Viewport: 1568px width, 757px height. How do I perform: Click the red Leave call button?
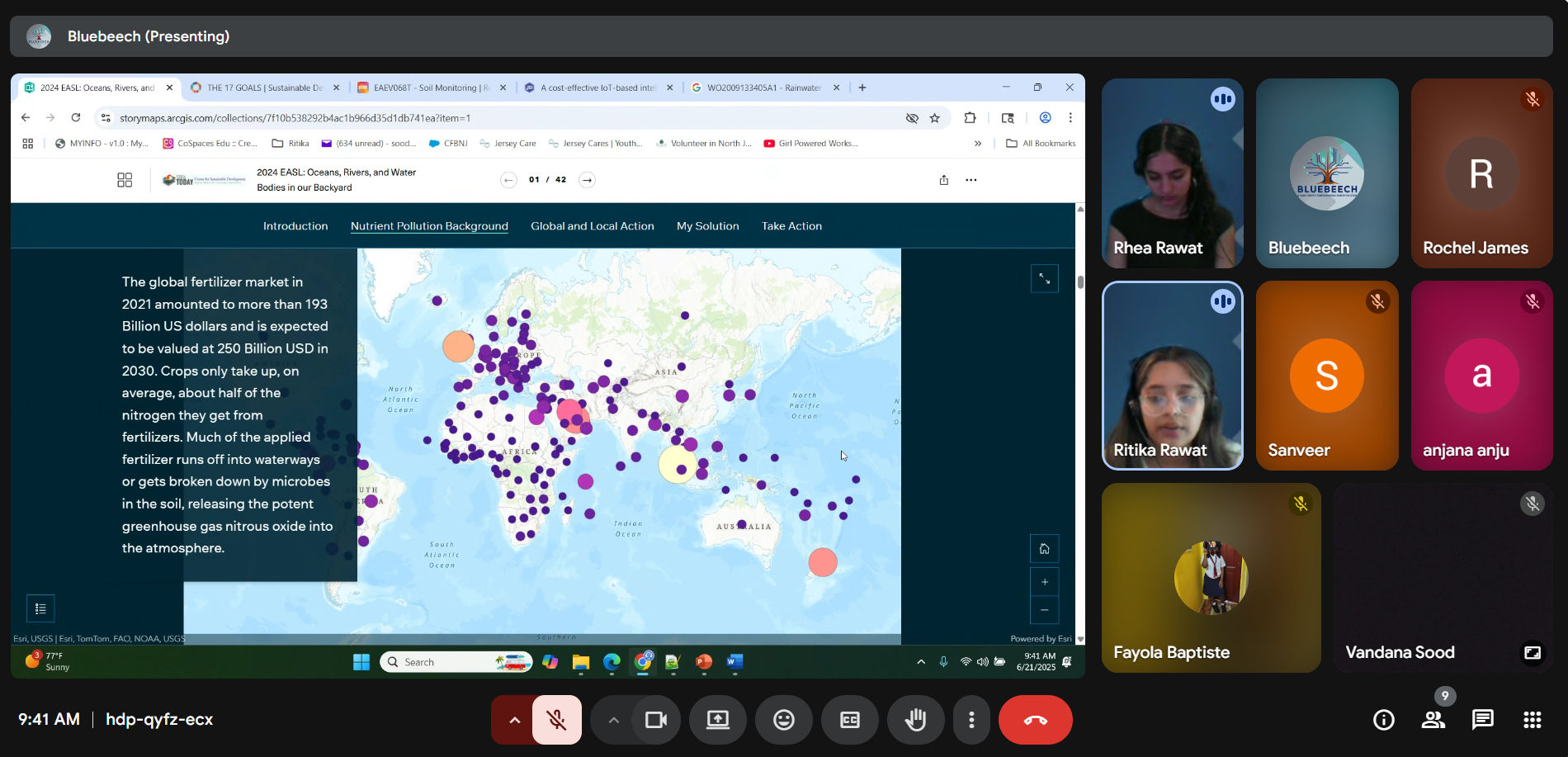(x=1035, y=720)
